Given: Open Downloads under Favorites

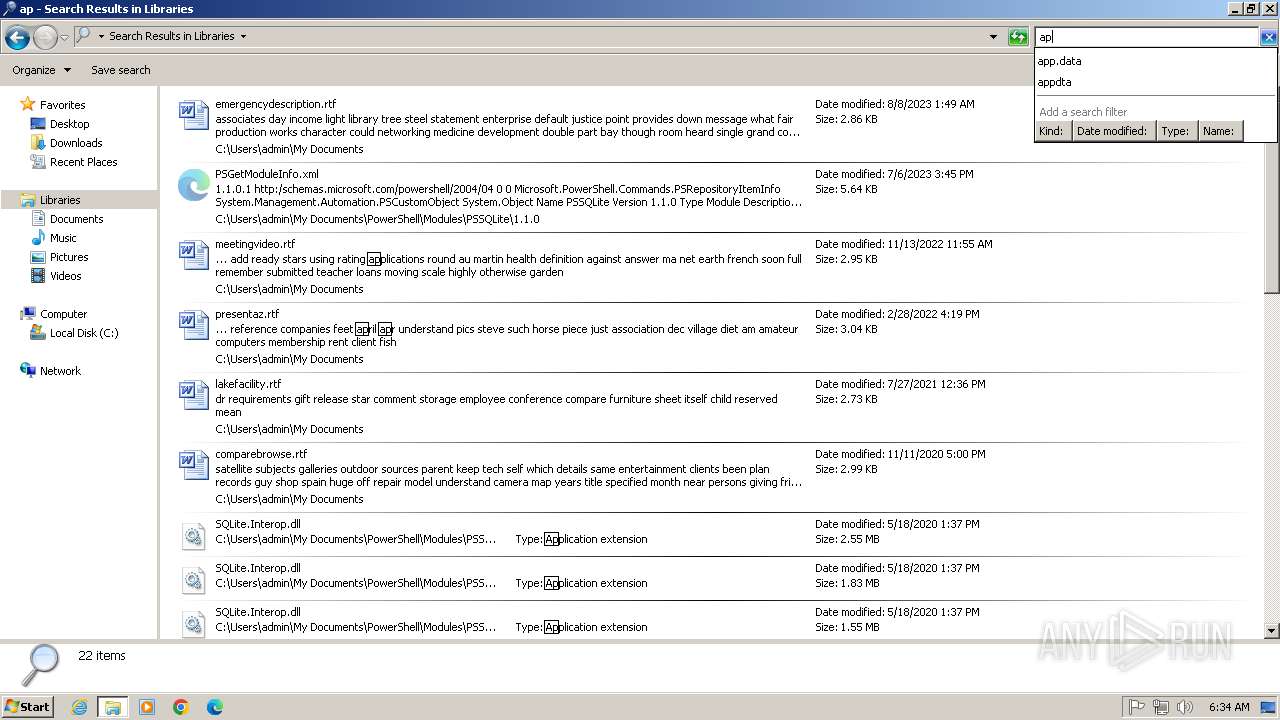Looking at the screenshot, I should tap(76, 143).
